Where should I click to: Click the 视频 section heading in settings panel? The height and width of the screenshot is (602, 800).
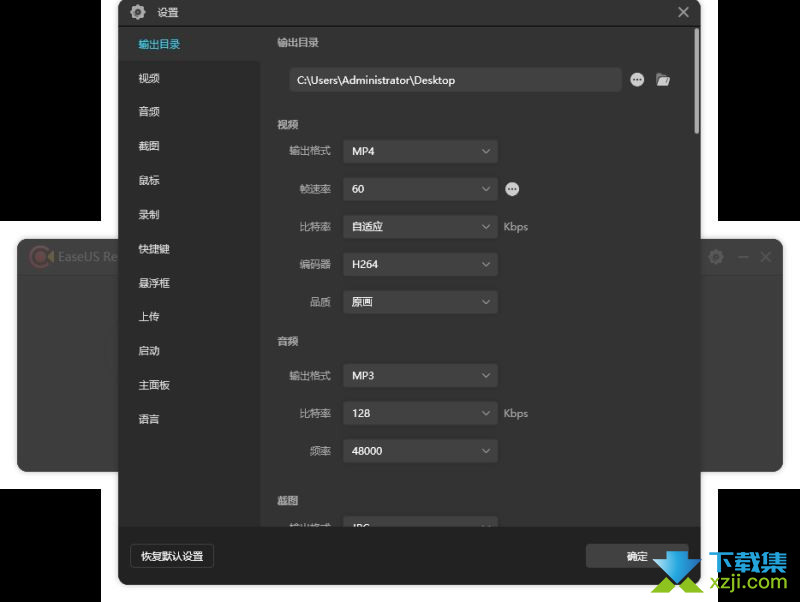(288, 124)
